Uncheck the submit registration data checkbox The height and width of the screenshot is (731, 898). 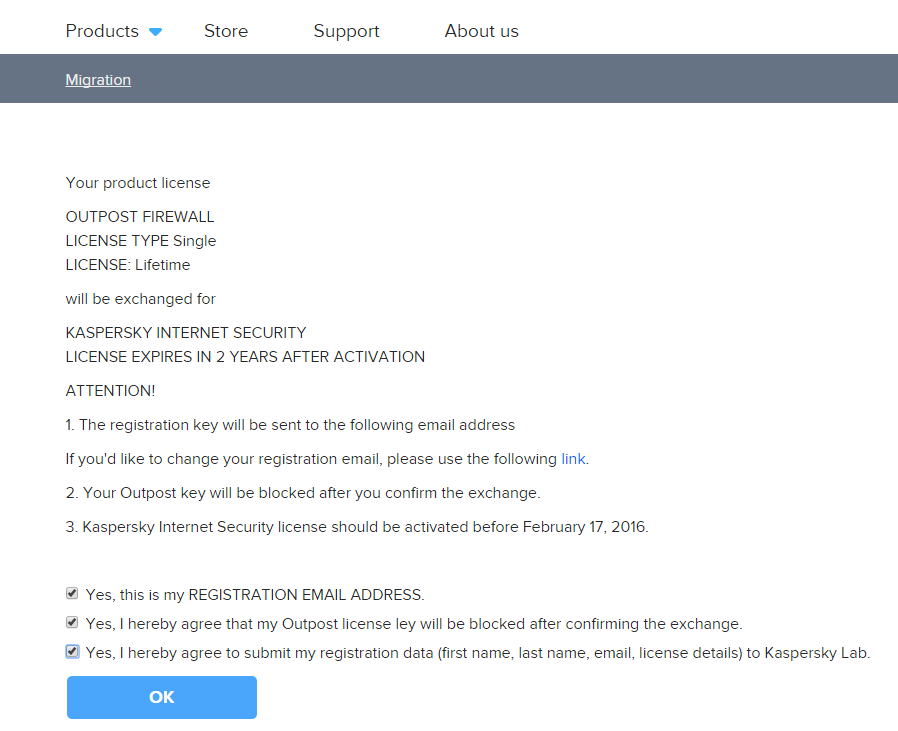pos(72,652)
